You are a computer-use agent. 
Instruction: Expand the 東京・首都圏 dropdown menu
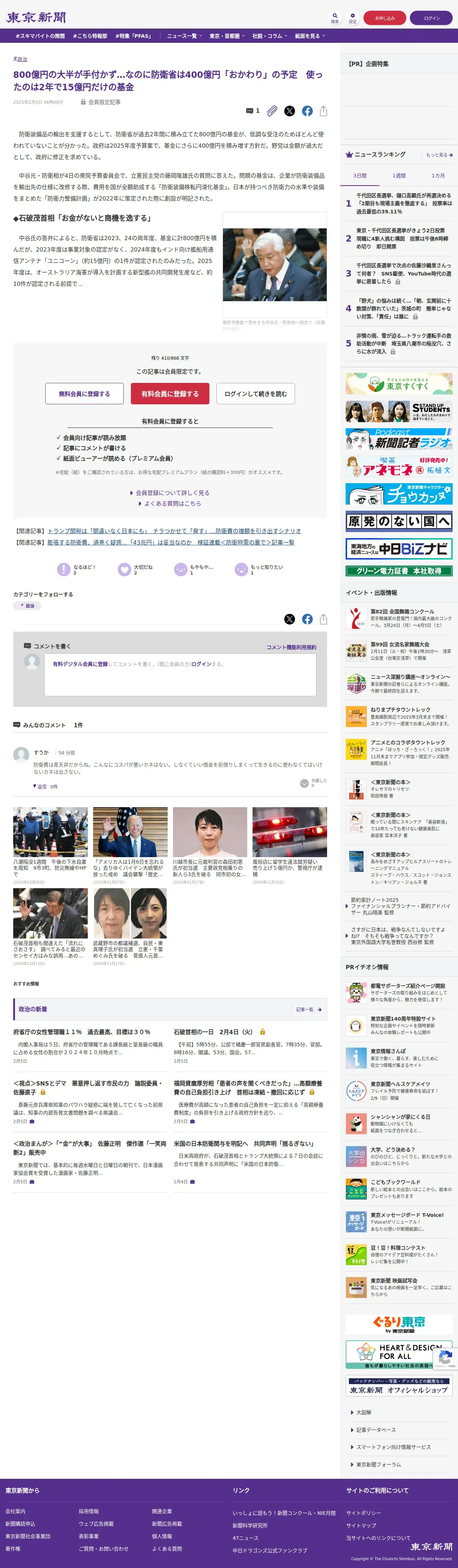tap(227, 36)
